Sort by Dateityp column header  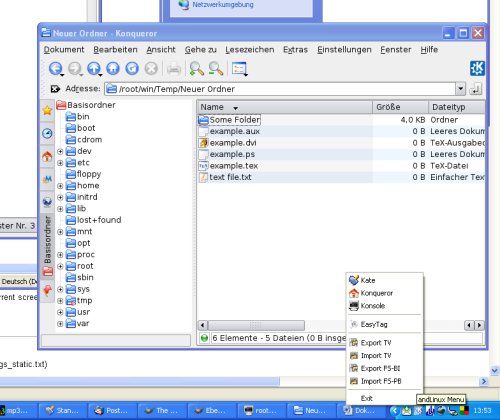[457, 107]
